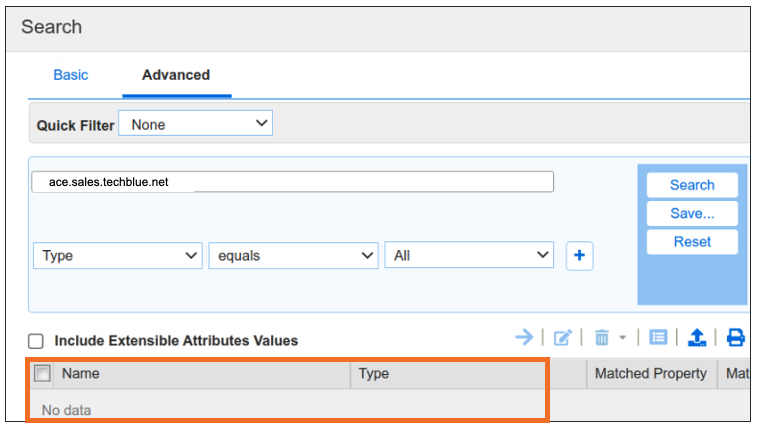The width and height of the screenshot is (758, 431).
Task: Expand the Type field dropdown
Action: point(118,256)
